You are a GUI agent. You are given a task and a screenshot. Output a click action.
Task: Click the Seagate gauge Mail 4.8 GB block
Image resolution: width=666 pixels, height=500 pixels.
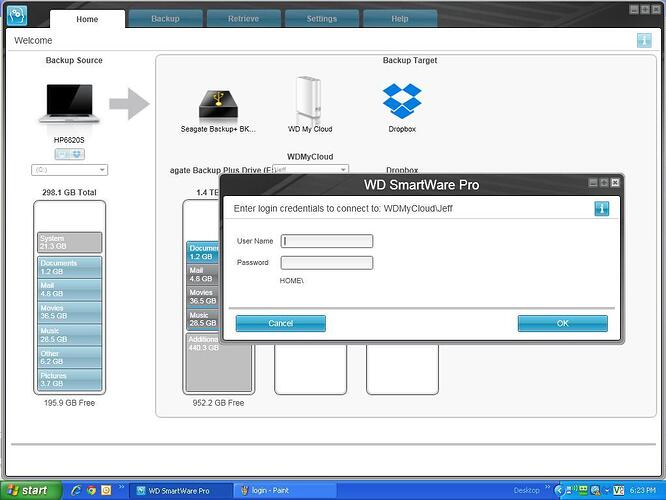(x=203, y=274)
